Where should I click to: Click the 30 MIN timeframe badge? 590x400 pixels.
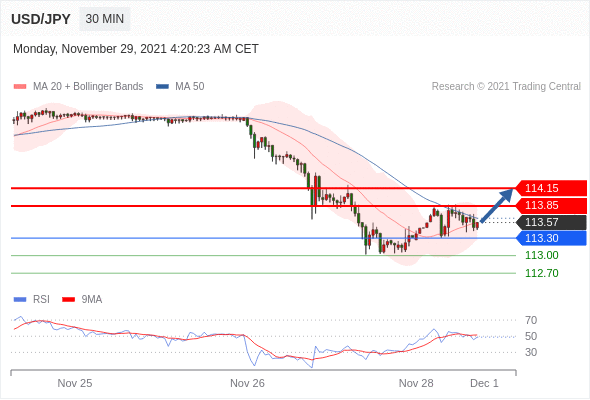click(x=105, y=19)
